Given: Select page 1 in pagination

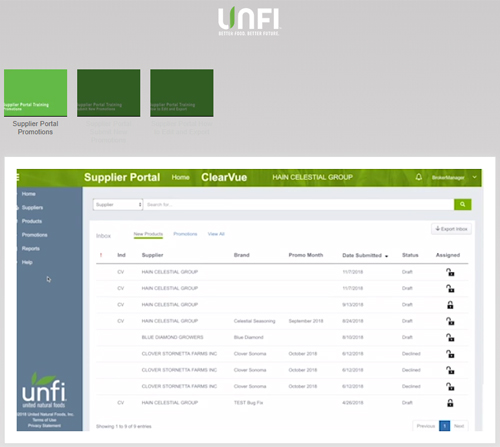Looking at the screenshot, I should [x=444, y=426].
